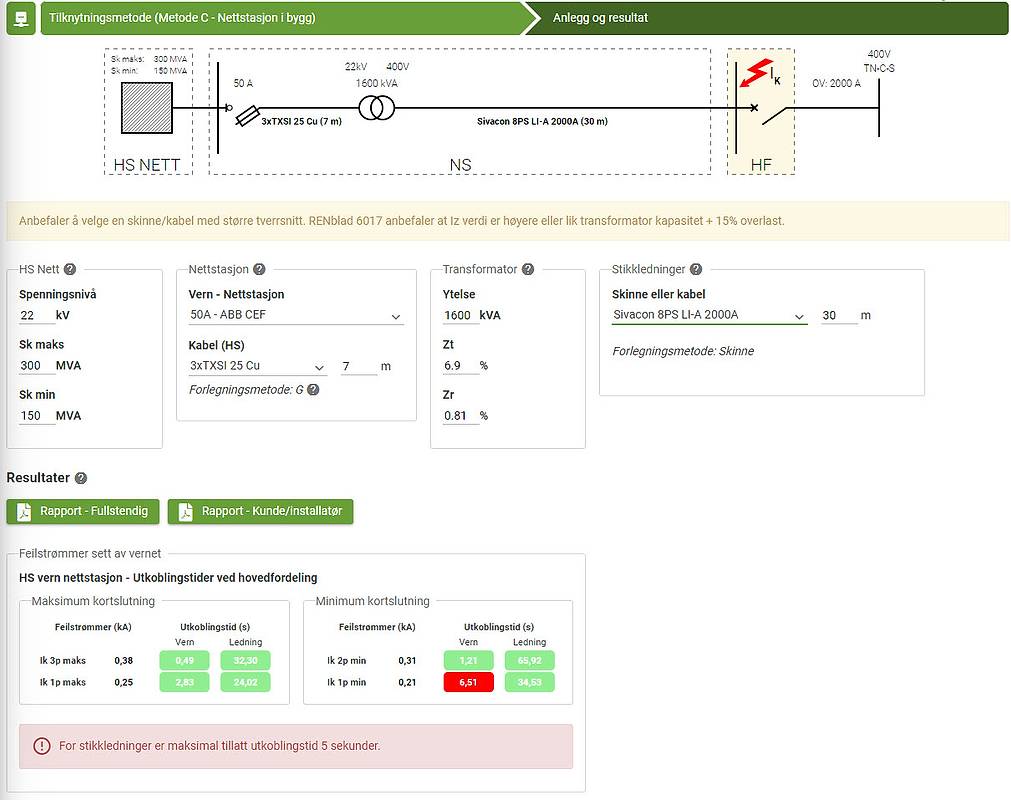Edit Sk maks MVA field

(36, 366)
